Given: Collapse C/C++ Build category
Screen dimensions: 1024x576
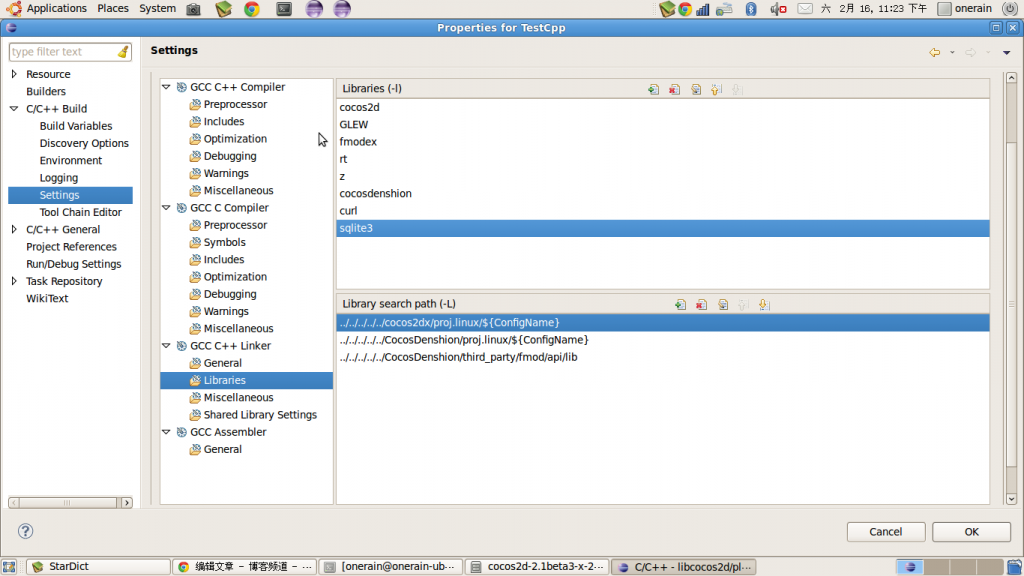Looking at the screenshot, I should (14, 108).
